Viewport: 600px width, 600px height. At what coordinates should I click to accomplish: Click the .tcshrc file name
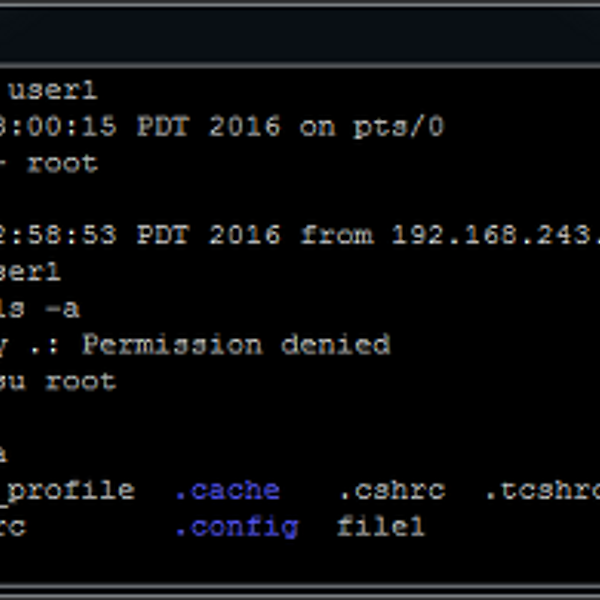click(542, 490)
